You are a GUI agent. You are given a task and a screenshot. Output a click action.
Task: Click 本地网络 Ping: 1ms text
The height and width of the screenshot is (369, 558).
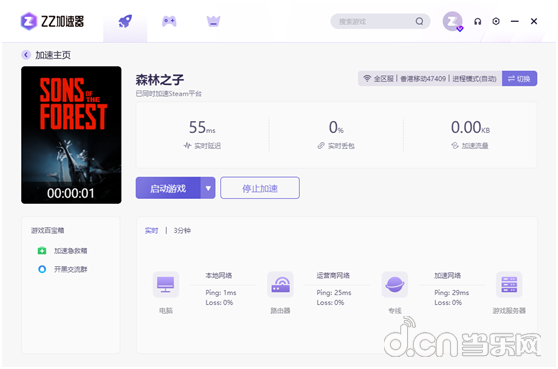(221, 292)
